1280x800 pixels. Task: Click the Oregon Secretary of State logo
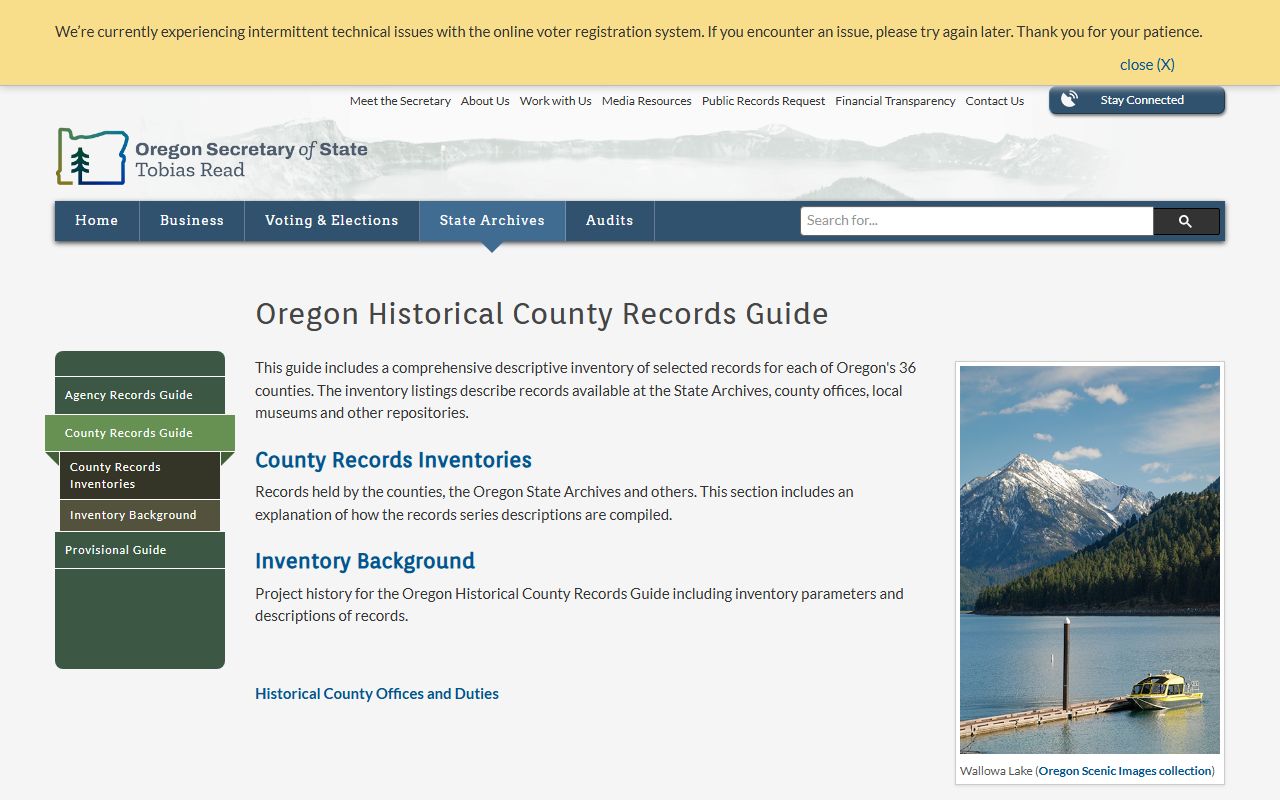[x=212, y=157]
